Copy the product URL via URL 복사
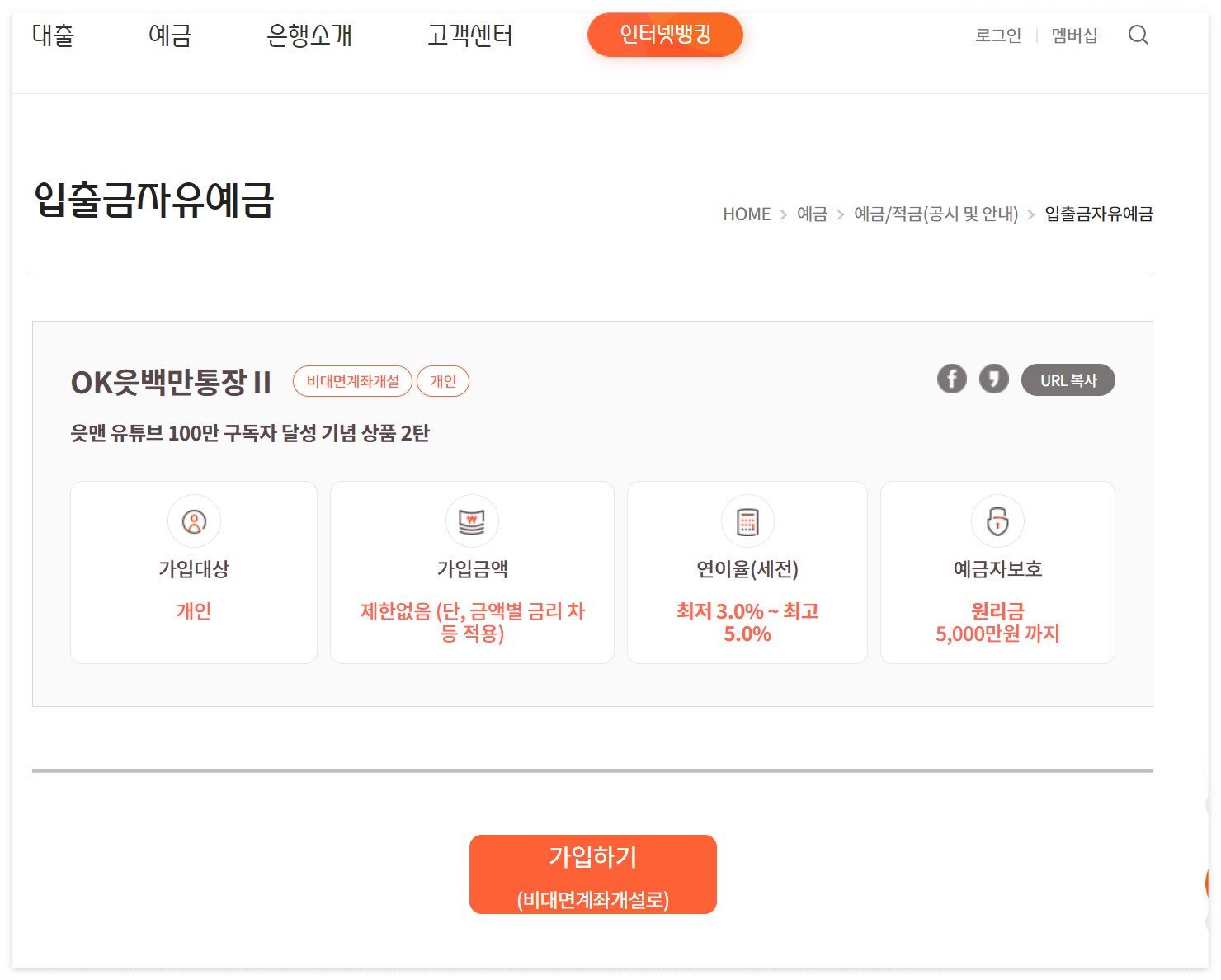1221x980 pixels. [x=1068, y=379]
